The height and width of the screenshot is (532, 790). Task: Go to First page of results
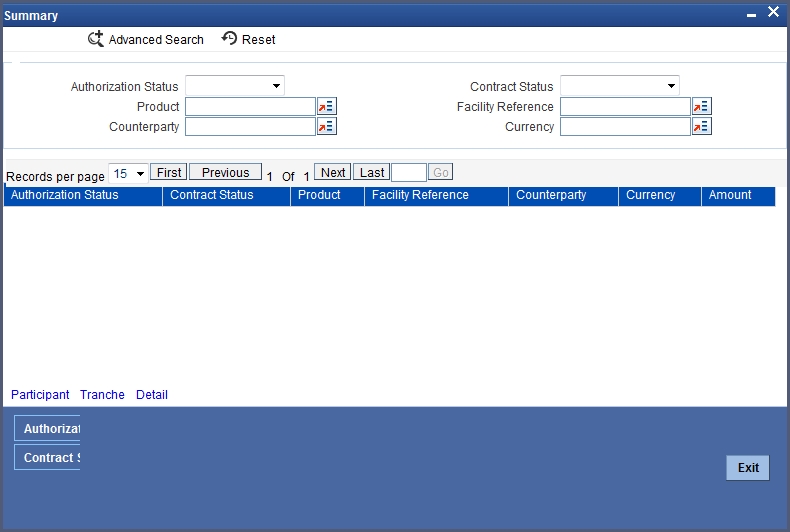tap(169, 172)
